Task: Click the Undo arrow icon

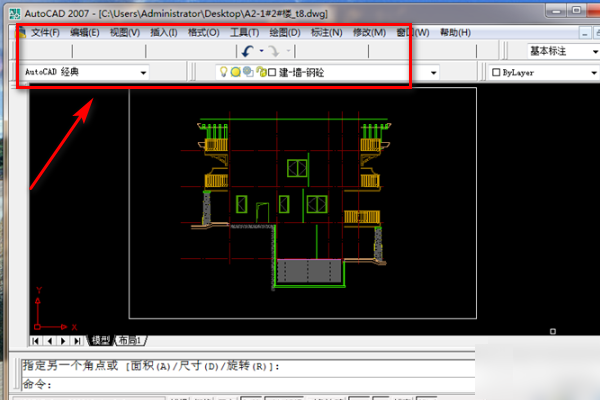Action: click(x=248, y=51)
